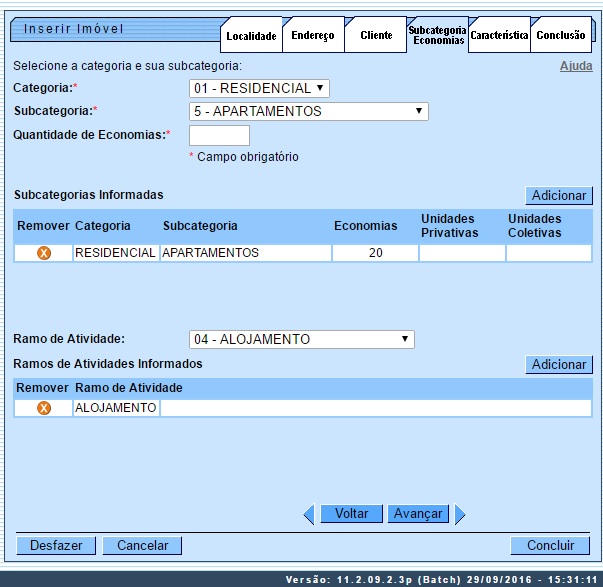Remove the ALOJAMENTO activity row
Viewport: 603px width, 587px height.
coord(44,408)
